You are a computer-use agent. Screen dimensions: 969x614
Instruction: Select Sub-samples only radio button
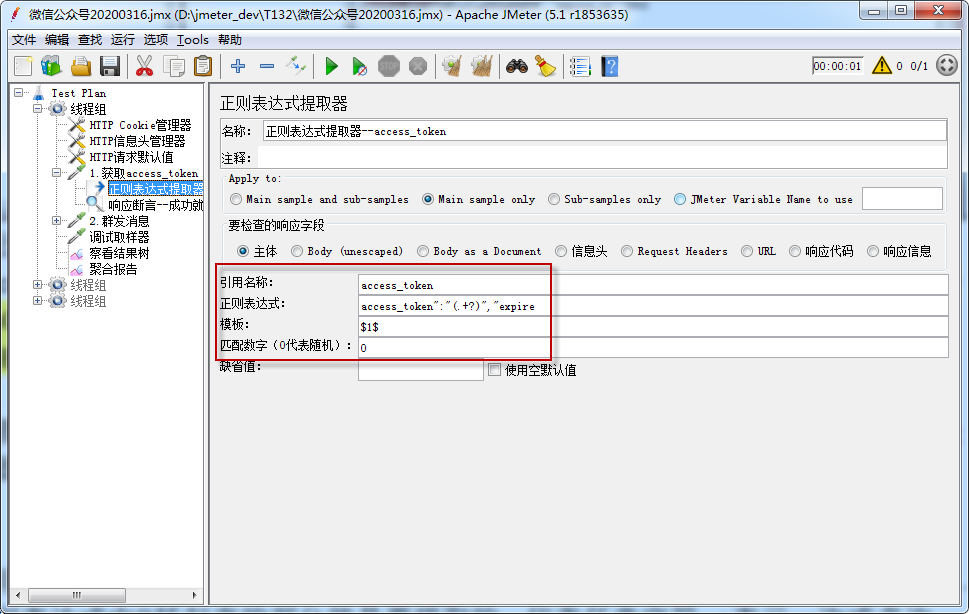[x=554, y=200]
